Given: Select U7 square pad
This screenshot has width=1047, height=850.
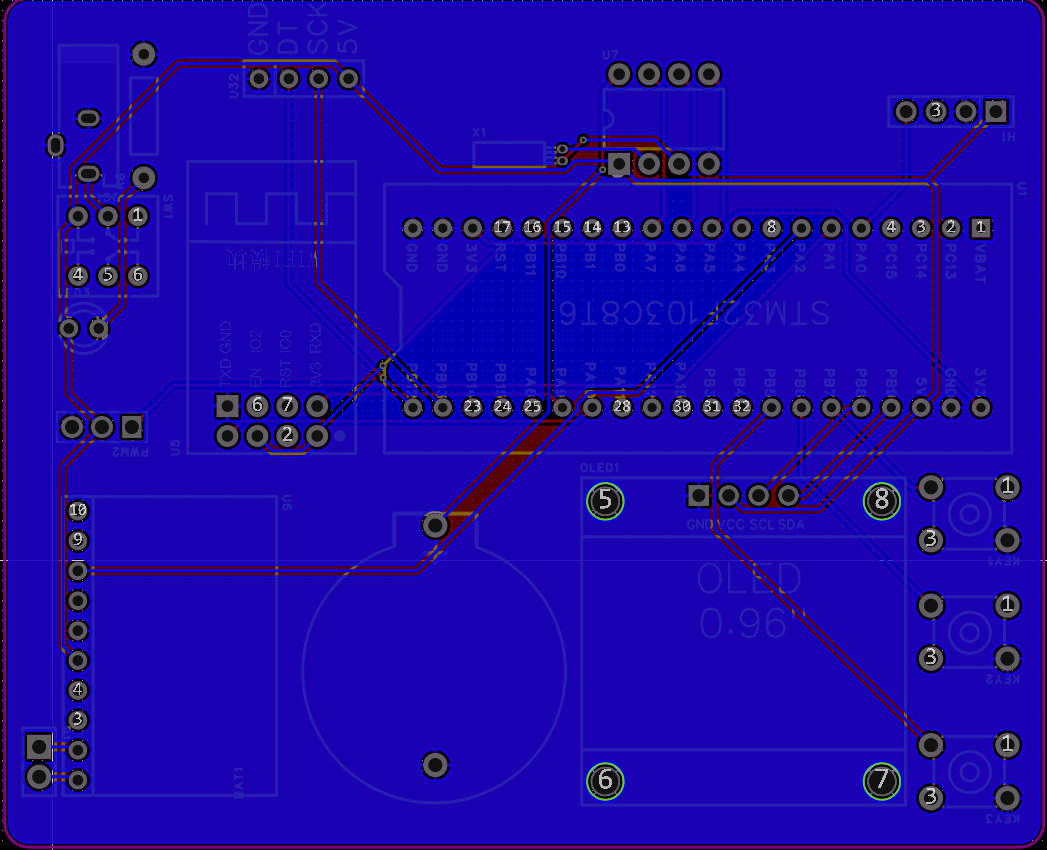Looking at the screenshot, I should pyautogui.click(x=619, y=164).
